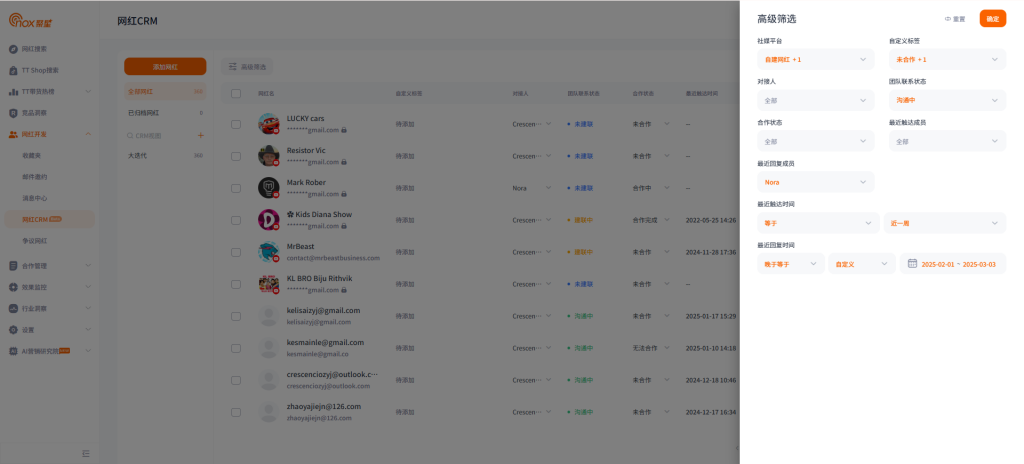
Task: Open 邮件邀约 in the sidebar menu
Action: pyautogui.click(x=36, y=176)
